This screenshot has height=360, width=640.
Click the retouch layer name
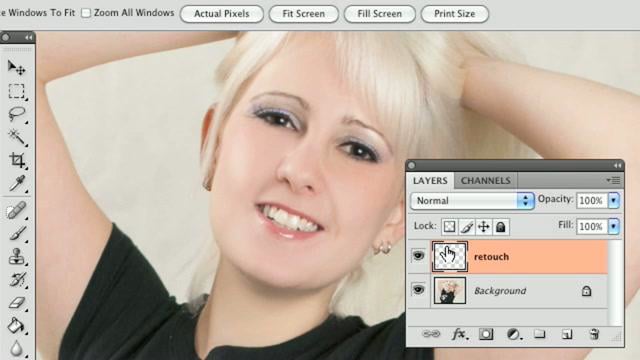(x=491, y=257)
